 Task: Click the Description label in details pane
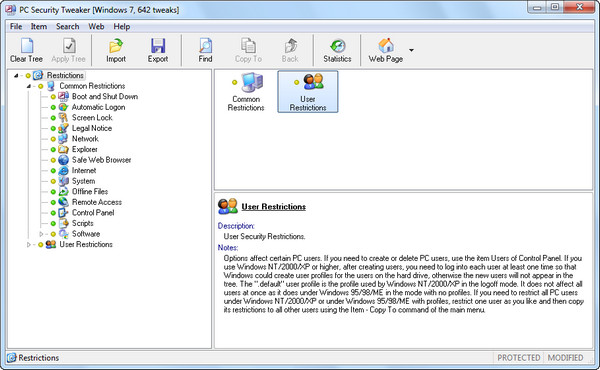pos(236,226)
